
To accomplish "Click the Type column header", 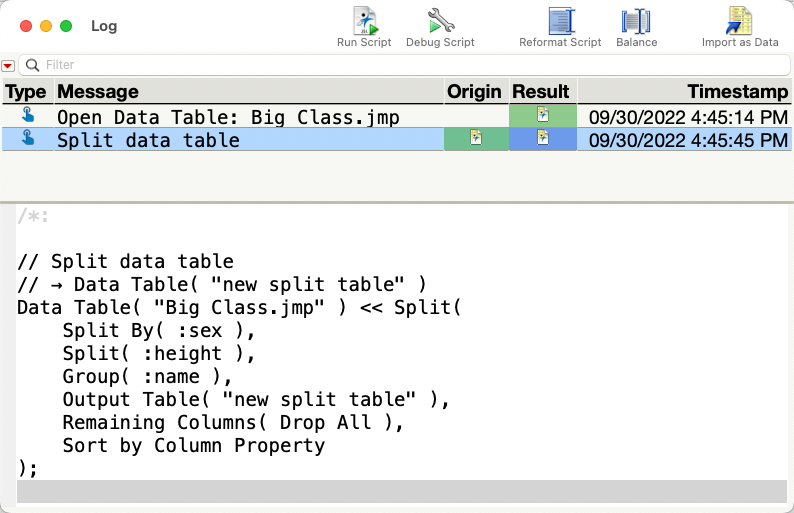I will (27, 92).
